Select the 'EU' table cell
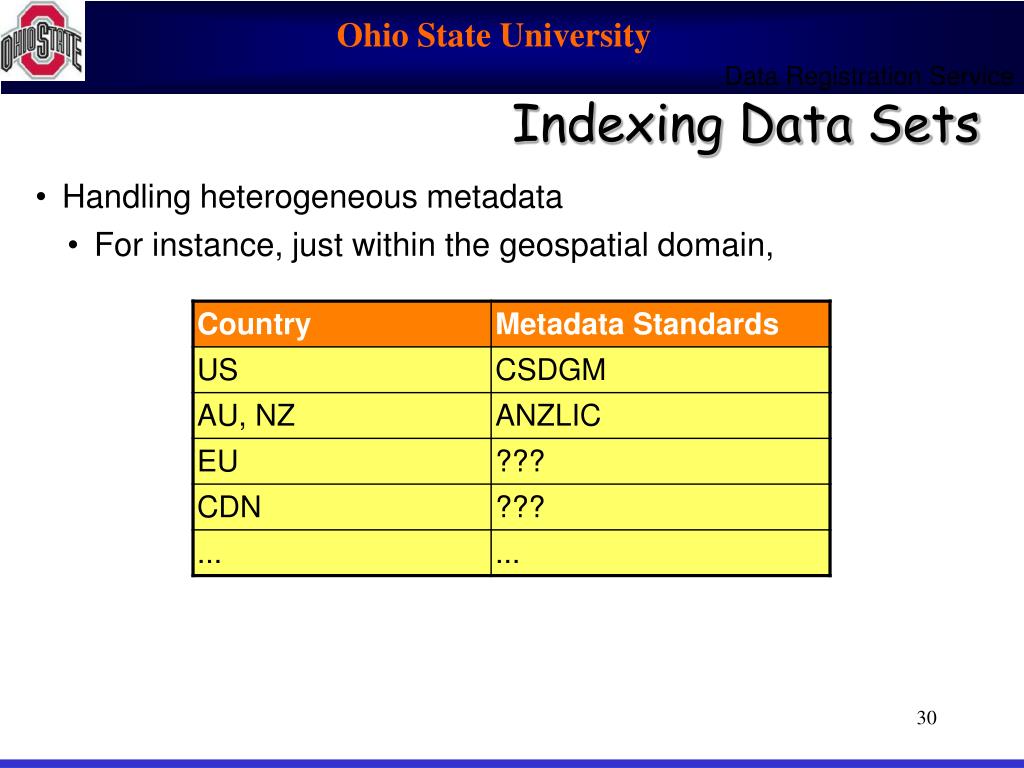 tap(342, 461)
